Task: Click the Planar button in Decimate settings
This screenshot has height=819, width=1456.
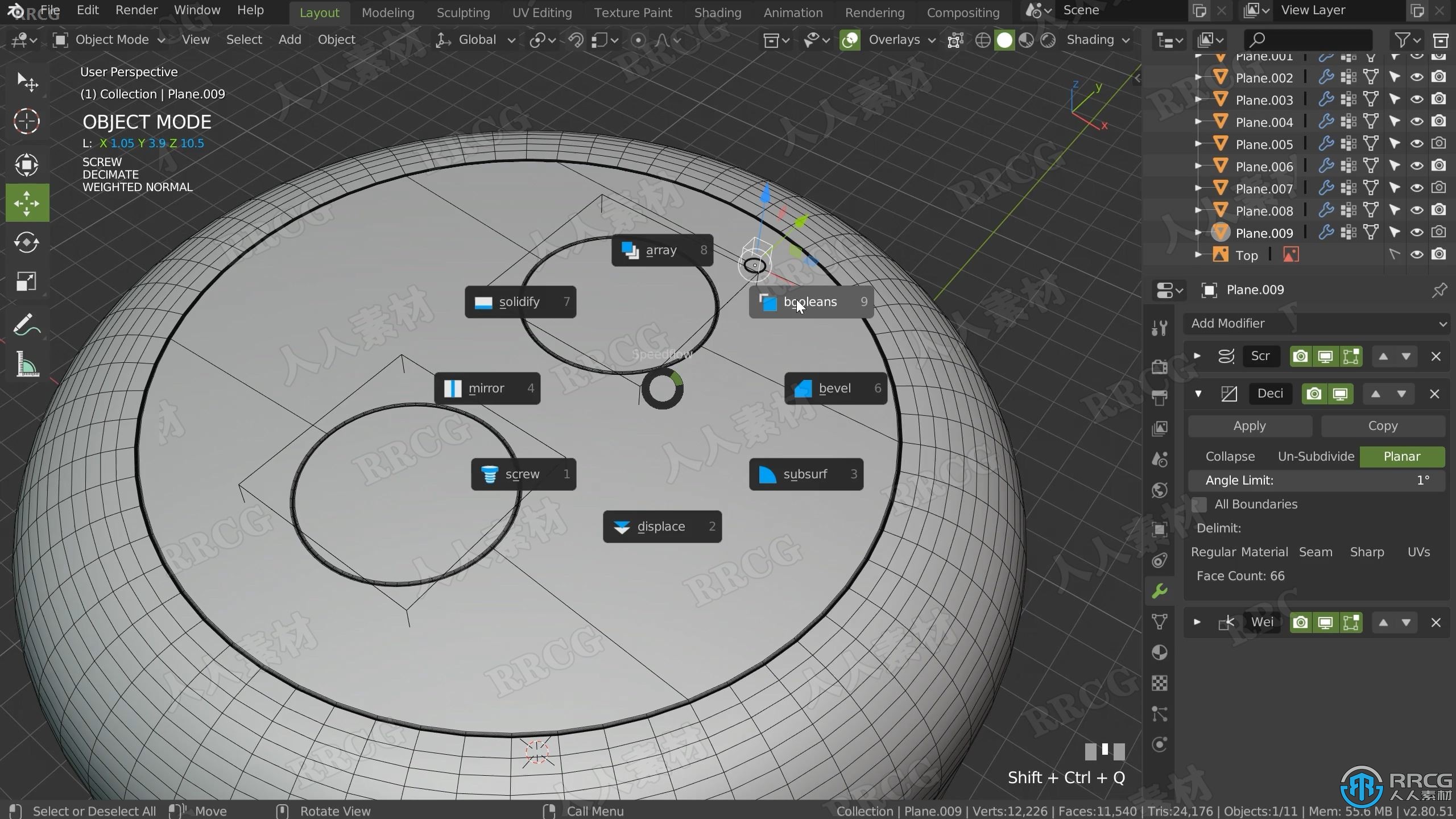Action: [x=1402, y=456]
